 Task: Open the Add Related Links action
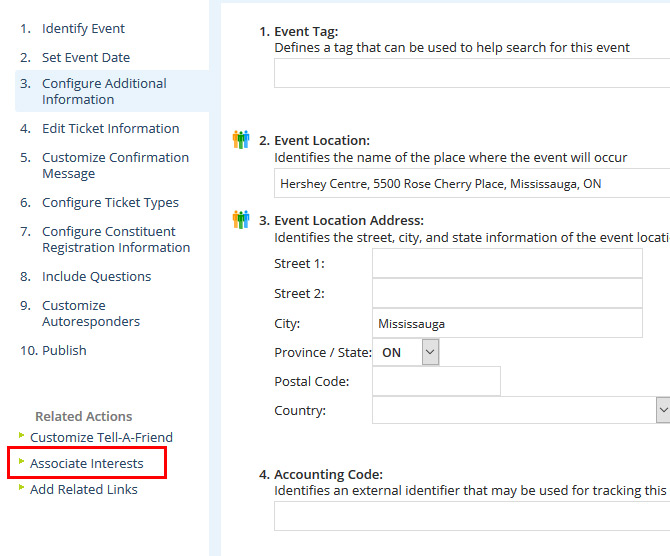[83, 490]
